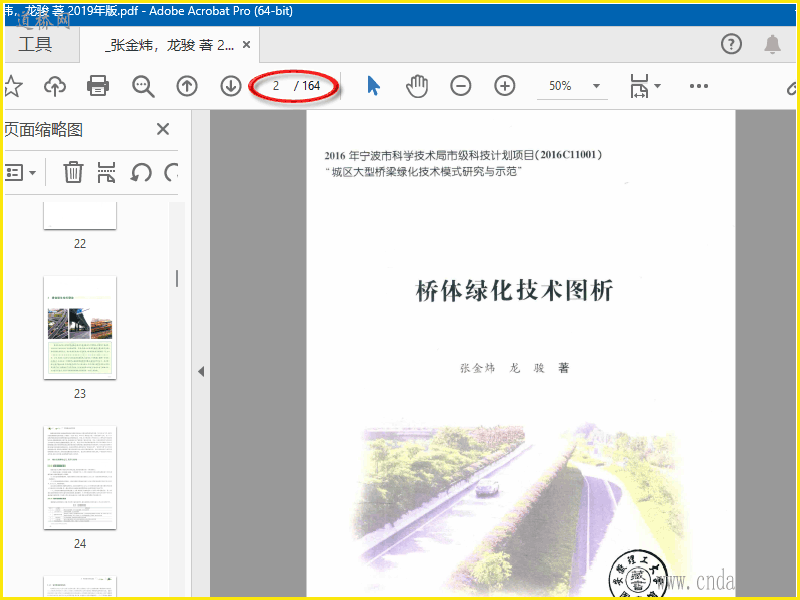Open the 工具 tab

pyautogui.click(x=36, y=44)
